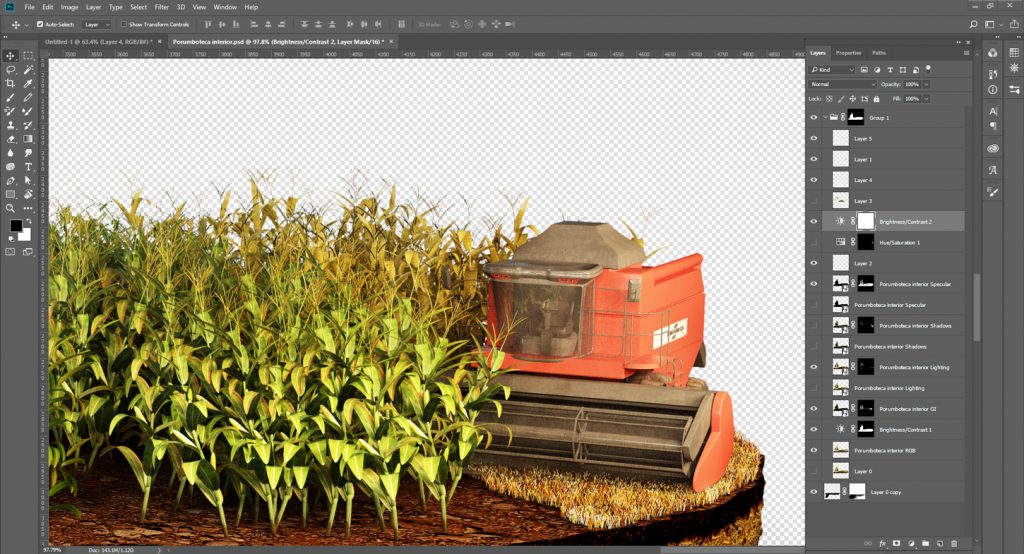1024x554 pixels.
Task: Open the Filter menu
Action: coord(161,7)
